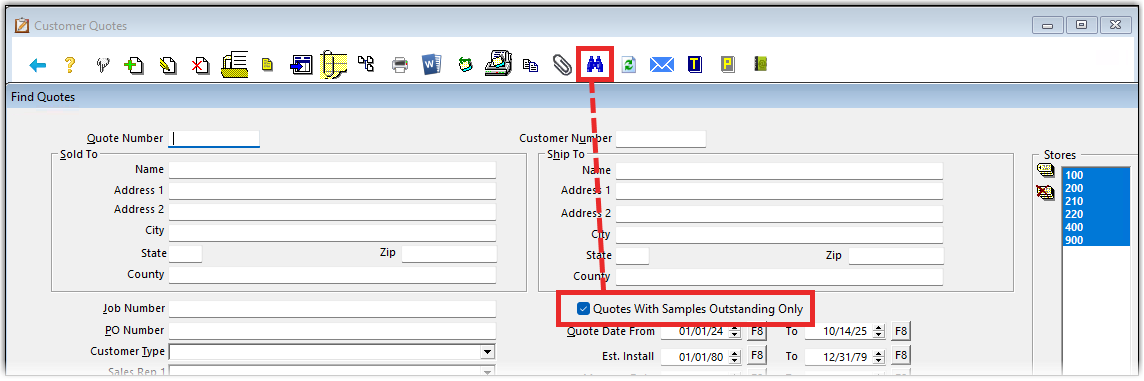Add a new quote with the green plus page icon
The image size is (1144, 381).
click(x=134, y=65)
